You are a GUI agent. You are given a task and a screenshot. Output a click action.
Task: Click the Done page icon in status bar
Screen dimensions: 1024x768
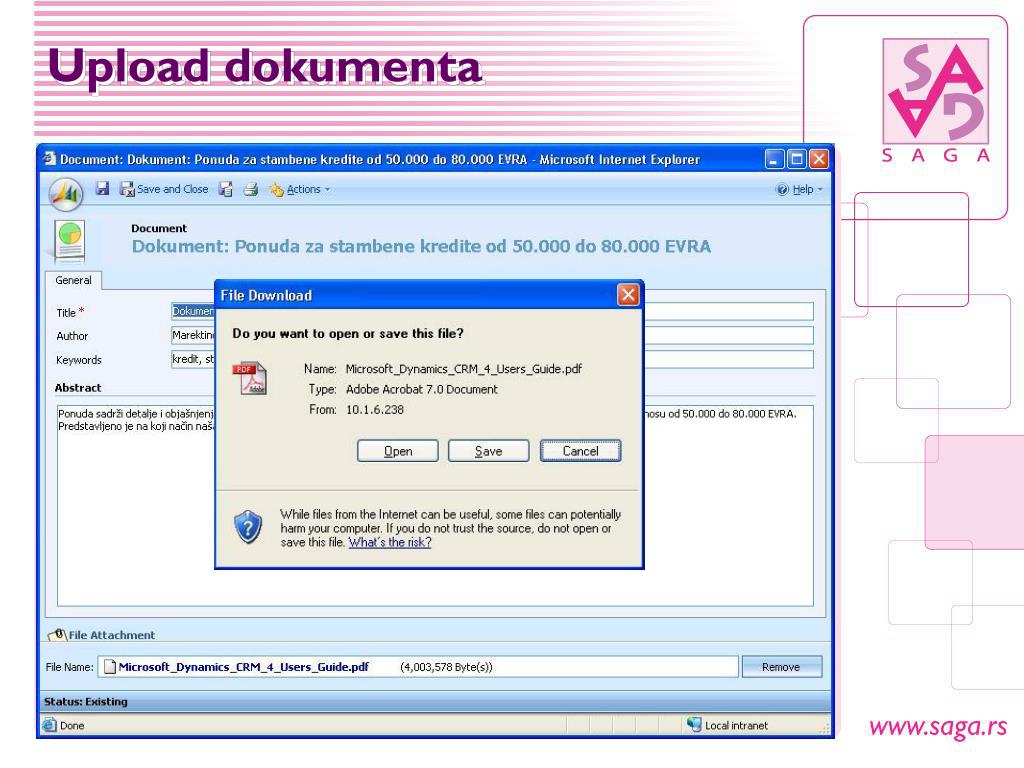click(50, 725)
